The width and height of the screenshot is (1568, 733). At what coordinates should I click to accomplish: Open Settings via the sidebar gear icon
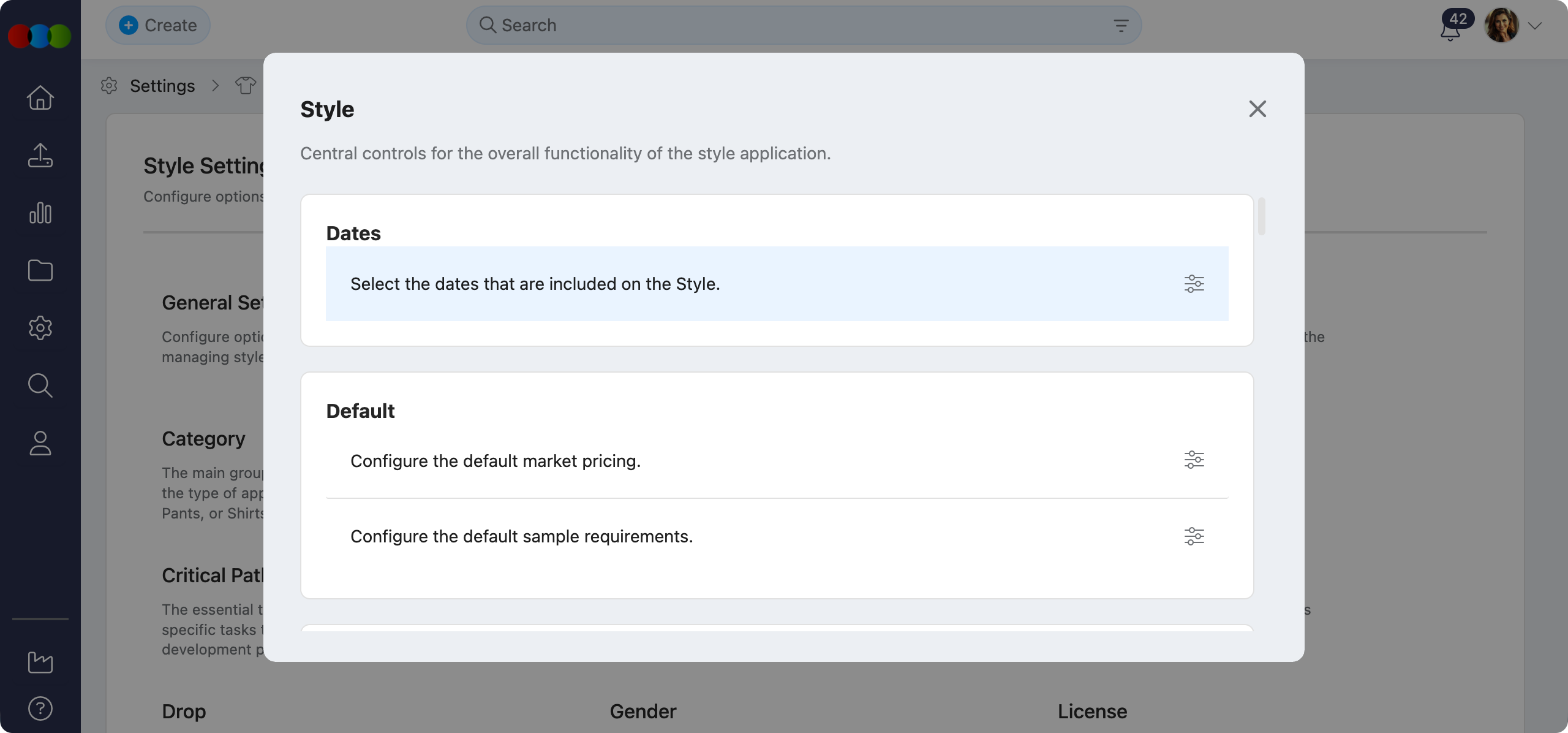[x=40, y=328]
